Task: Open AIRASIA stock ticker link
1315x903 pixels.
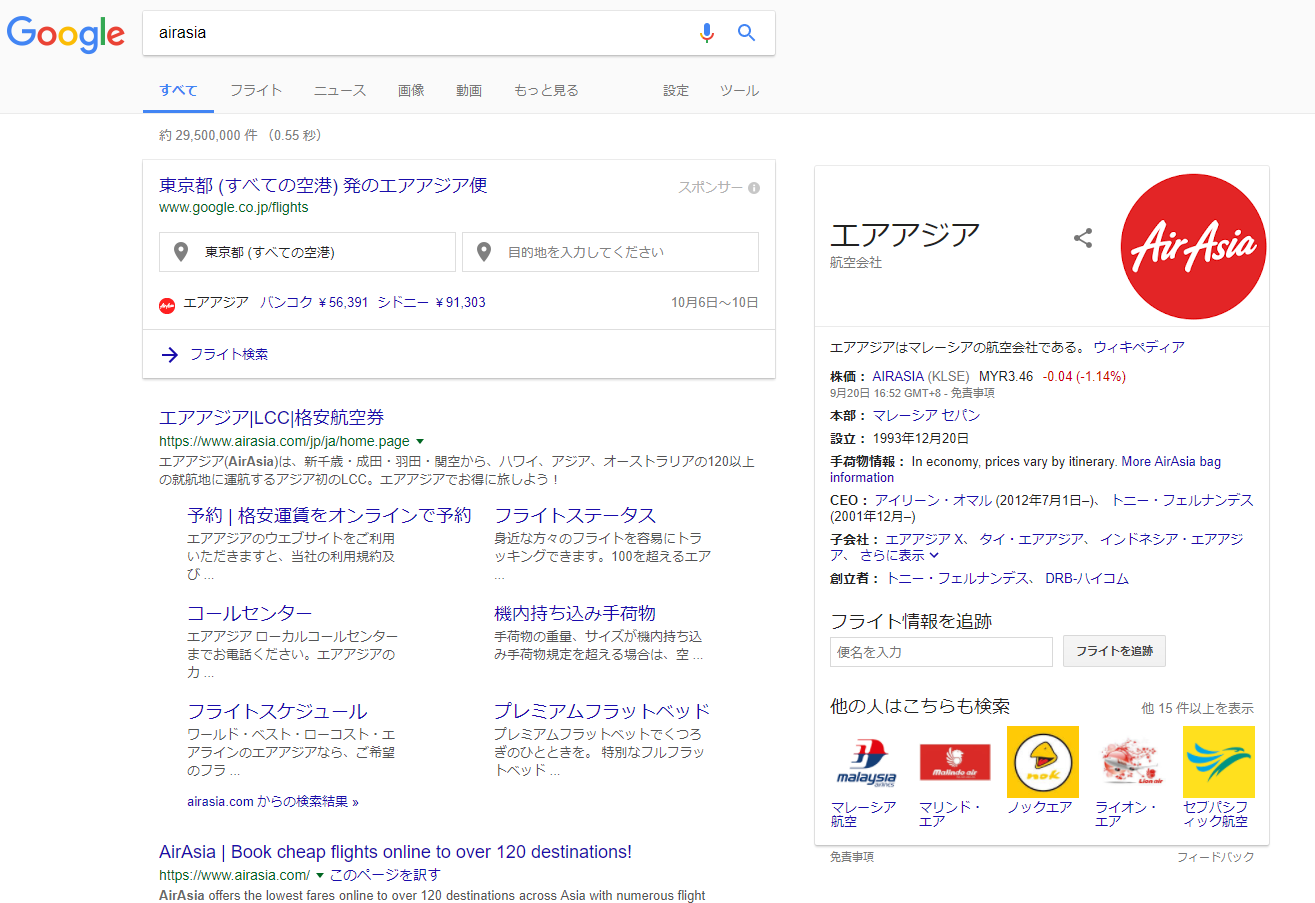Action: click(898, 377)
